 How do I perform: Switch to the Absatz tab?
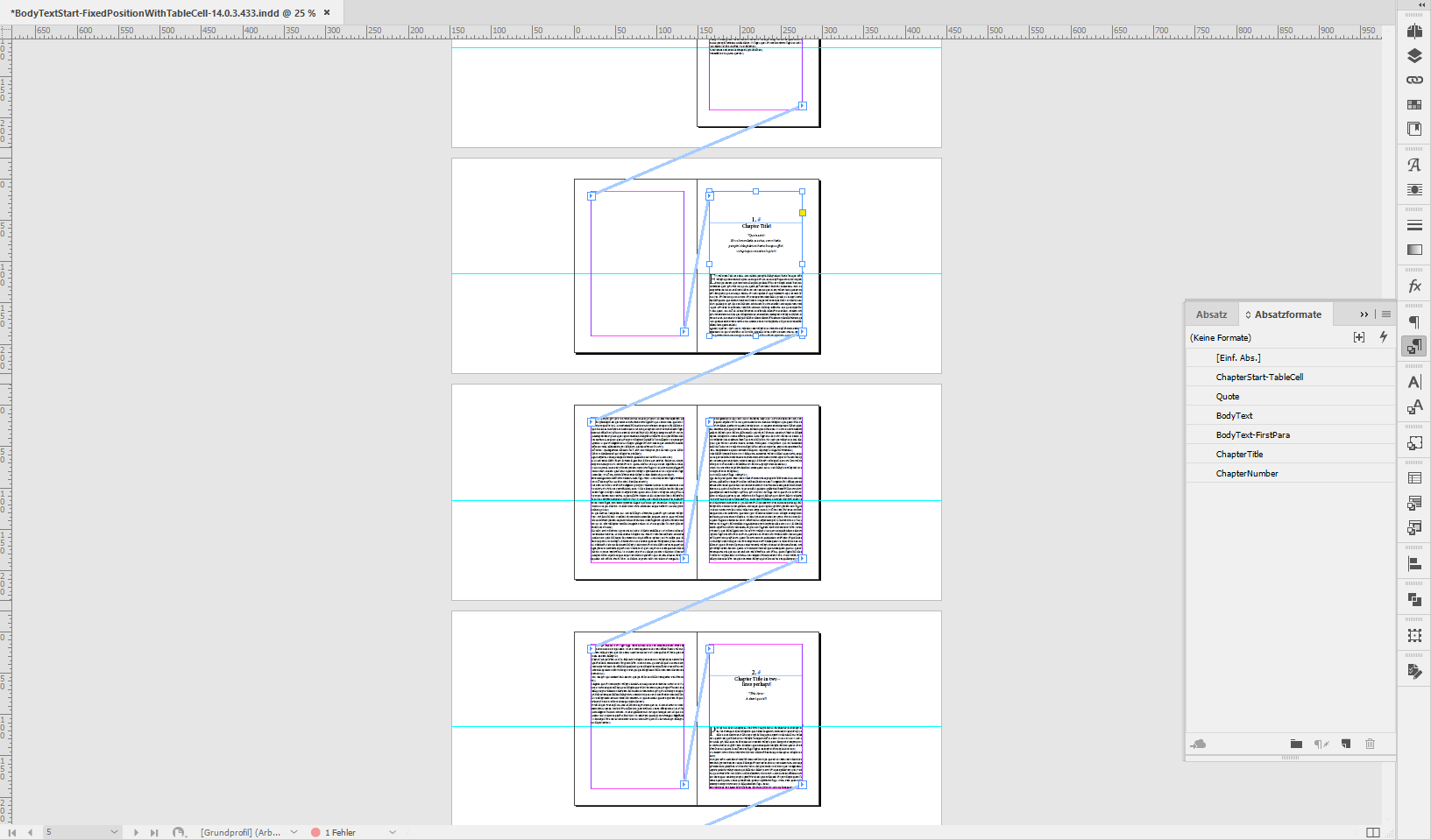tap(1211, 314)
